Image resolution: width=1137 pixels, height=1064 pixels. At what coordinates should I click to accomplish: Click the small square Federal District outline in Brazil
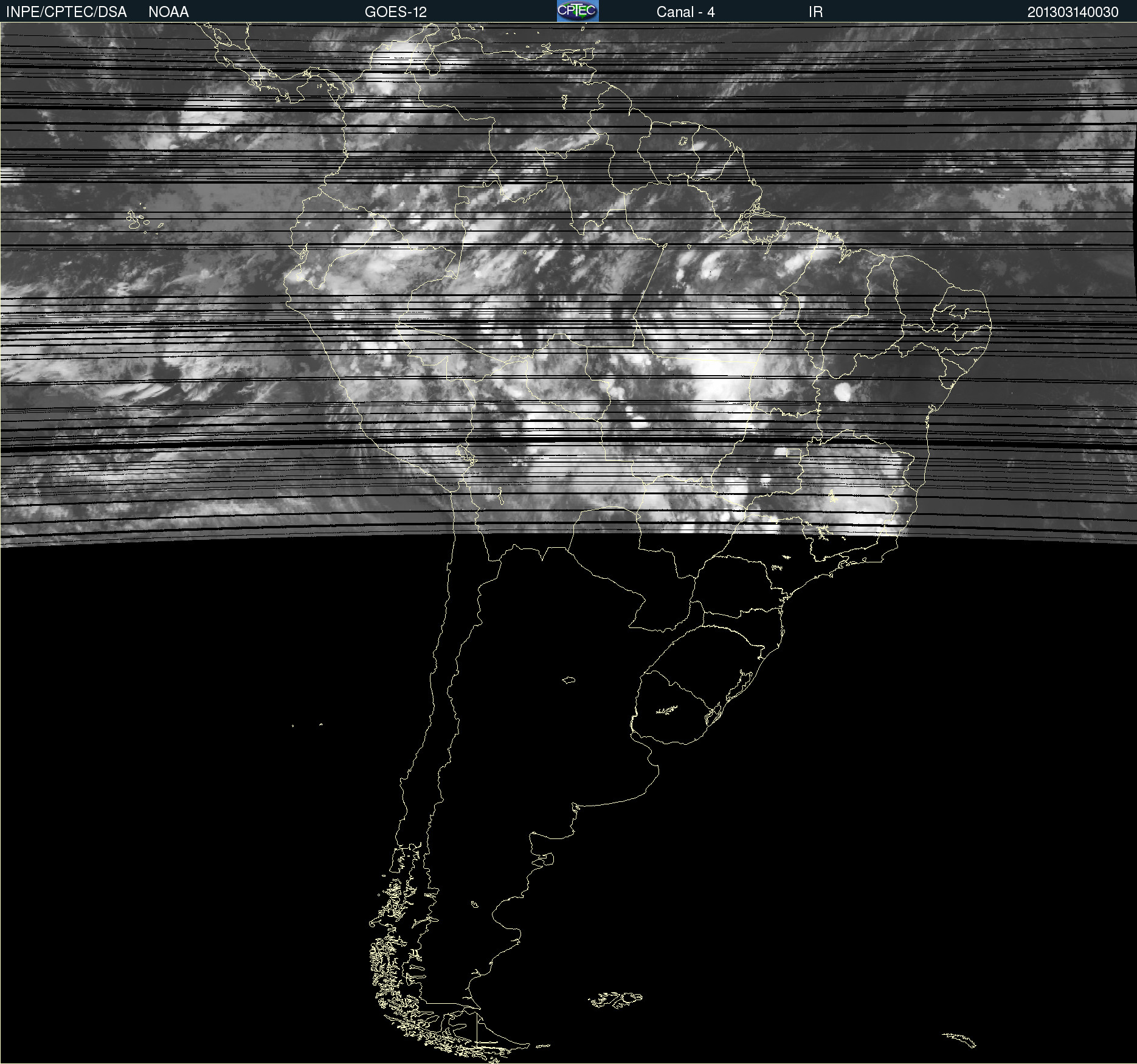pyautogui.click(x=793, y=453)
